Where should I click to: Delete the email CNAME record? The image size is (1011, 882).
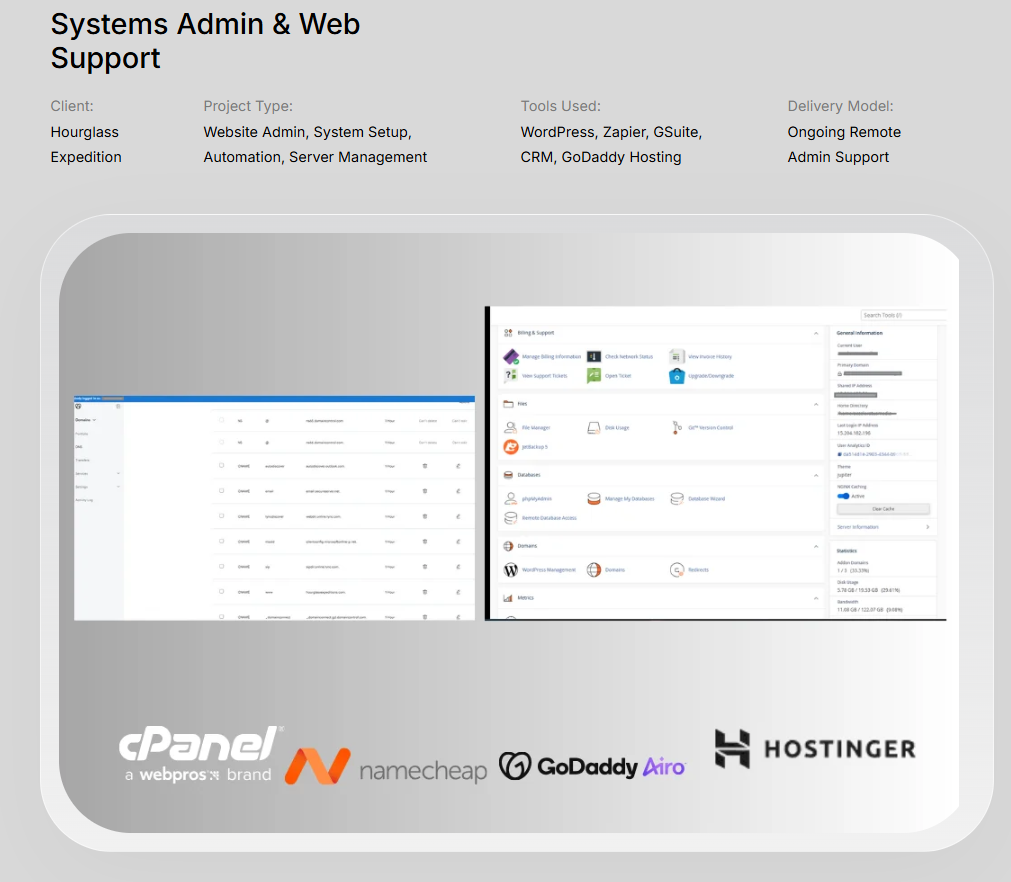(x=424, y=491)
